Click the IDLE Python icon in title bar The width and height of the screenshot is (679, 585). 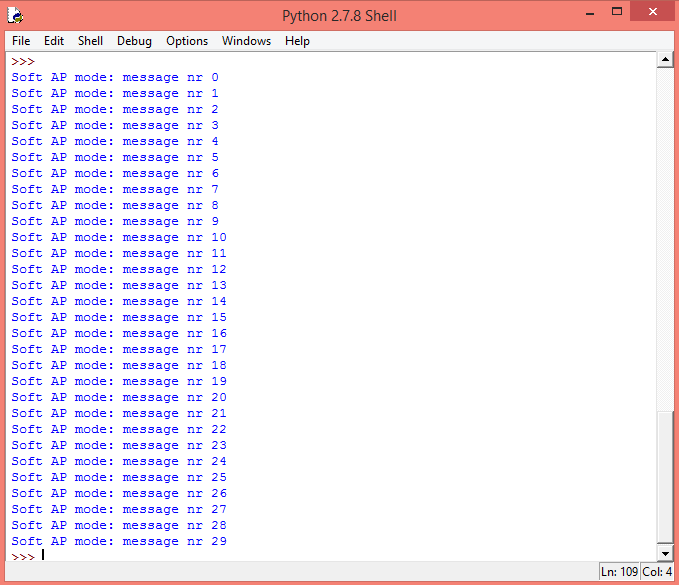[x=15, y=16]
